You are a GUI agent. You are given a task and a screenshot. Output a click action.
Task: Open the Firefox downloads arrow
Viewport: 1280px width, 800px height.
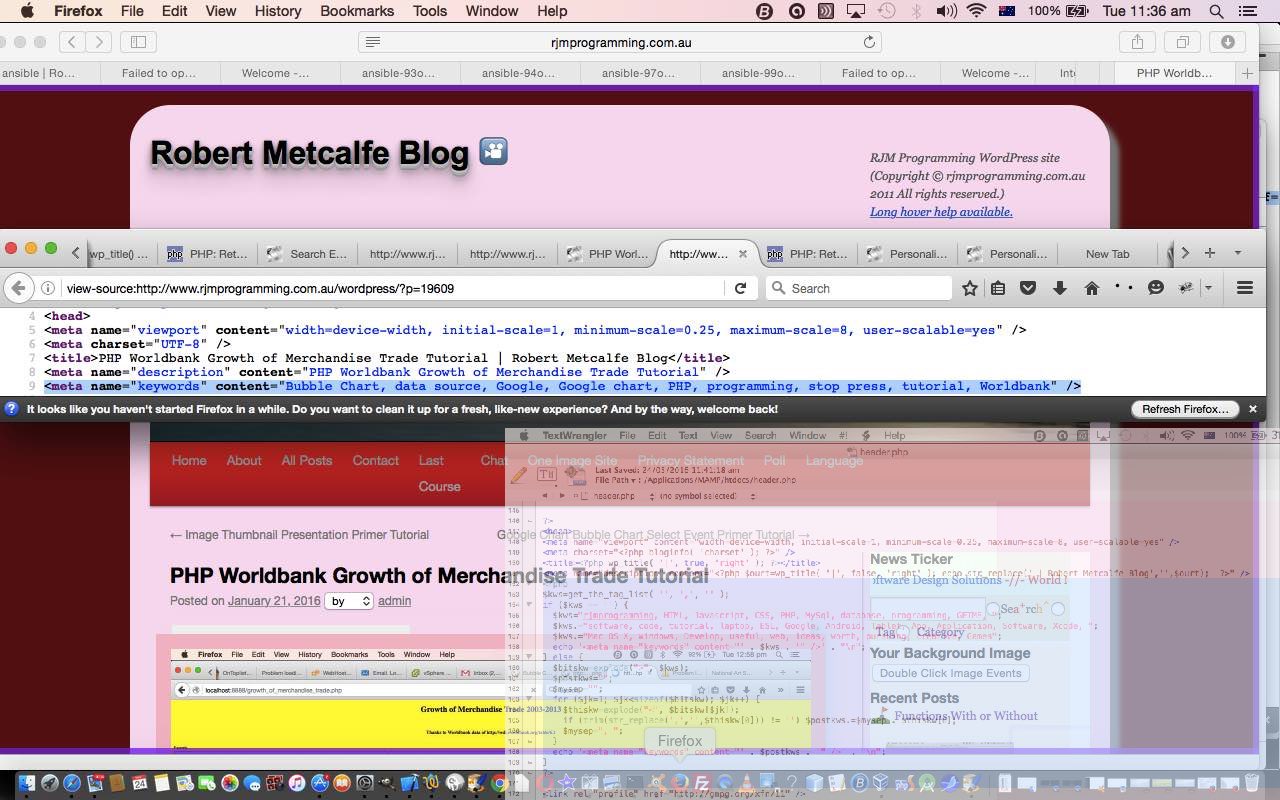coord(1060,288)
